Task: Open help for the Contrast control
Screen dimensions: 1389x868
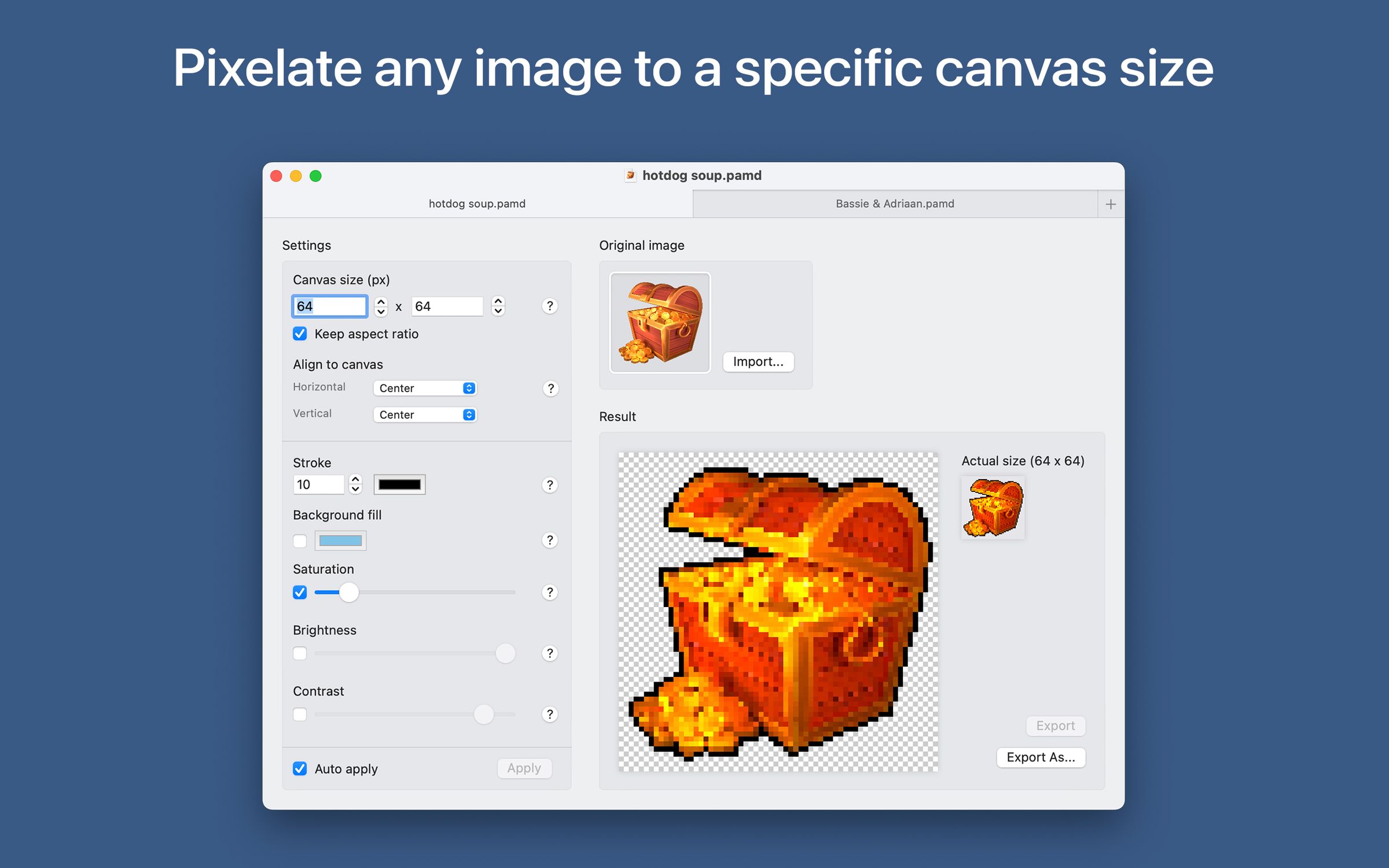Action: coord(549,714)
